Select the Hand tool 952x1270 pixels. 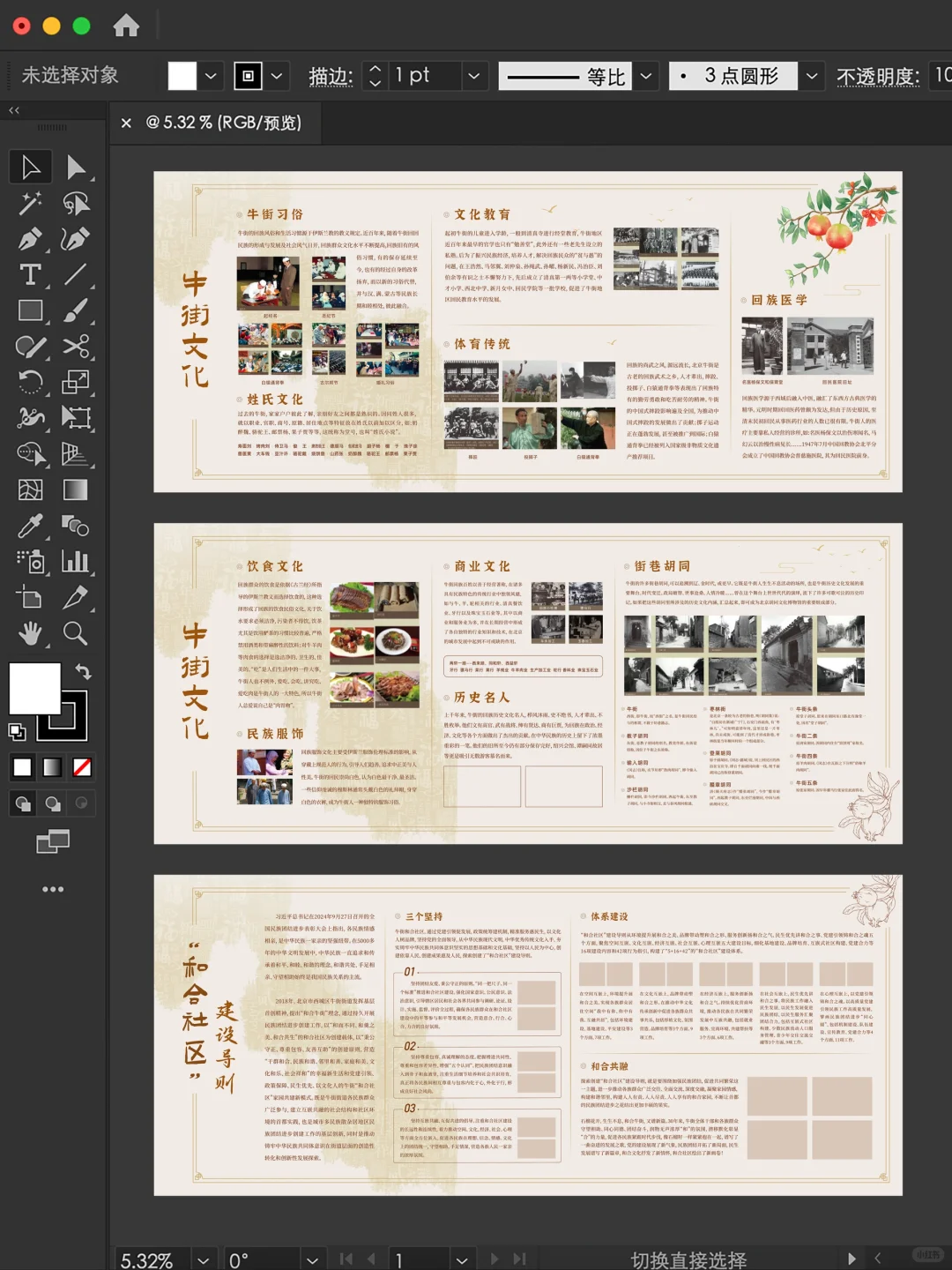(x=31, y=633)
